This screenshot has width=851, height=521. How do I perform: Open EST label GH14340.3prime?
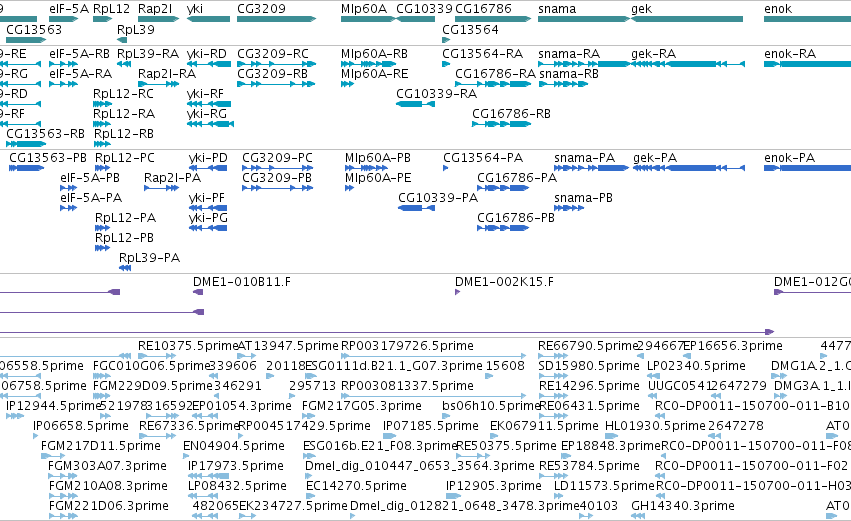tap(683, 506)
